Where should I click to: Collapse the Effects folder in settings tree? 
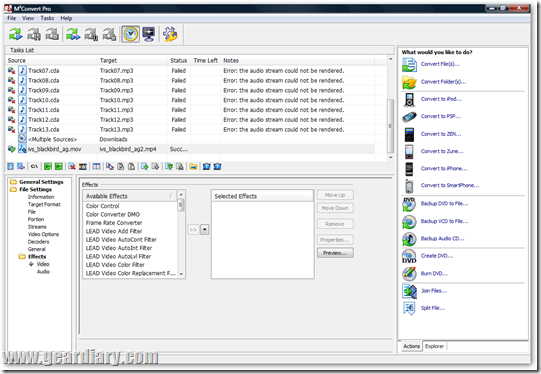pos(22,256)
